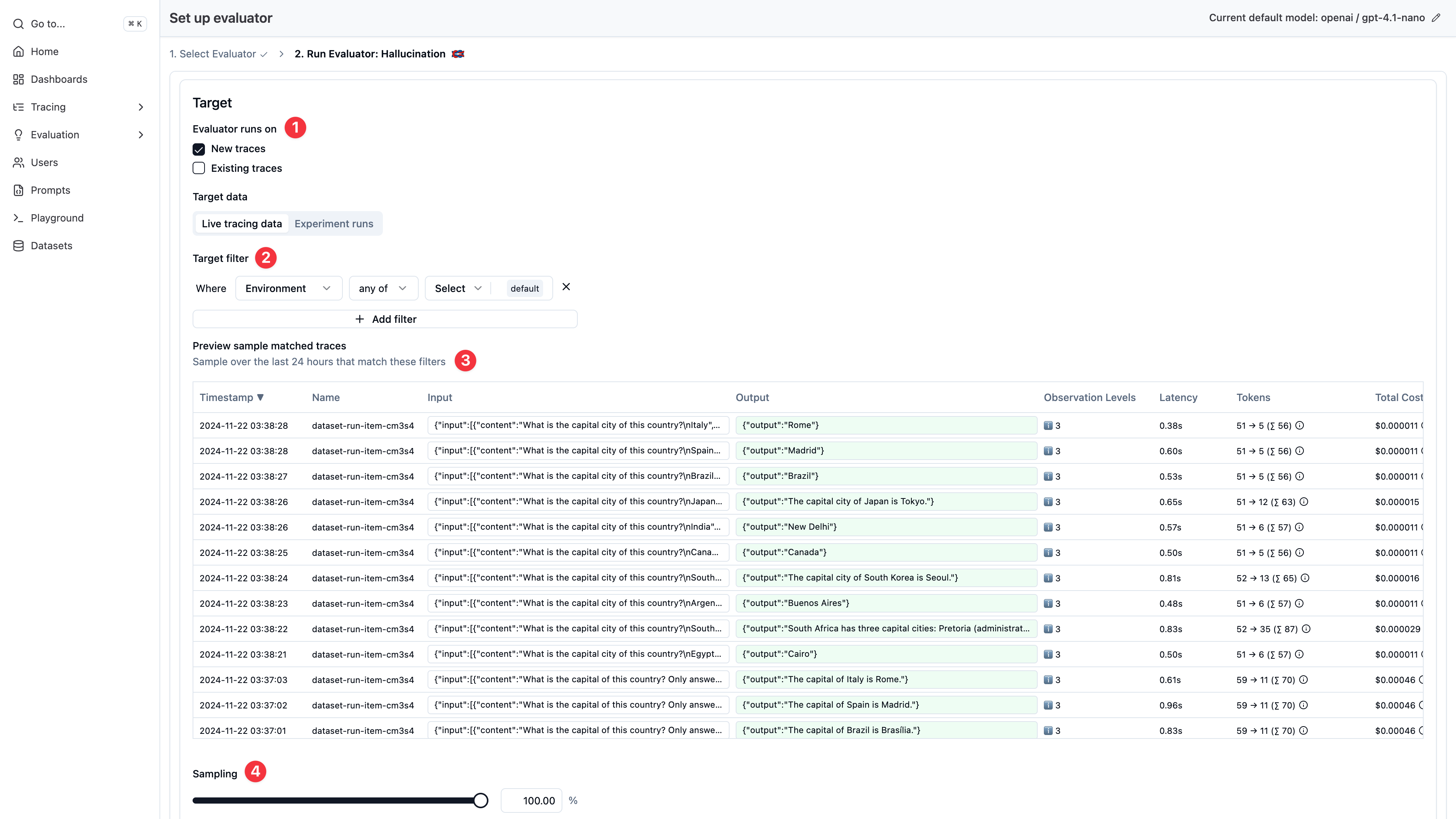This screenshot has width=1456, height=819.
Task: Open the 'any of' operator dropdown
Action: [x=383, y=288]
